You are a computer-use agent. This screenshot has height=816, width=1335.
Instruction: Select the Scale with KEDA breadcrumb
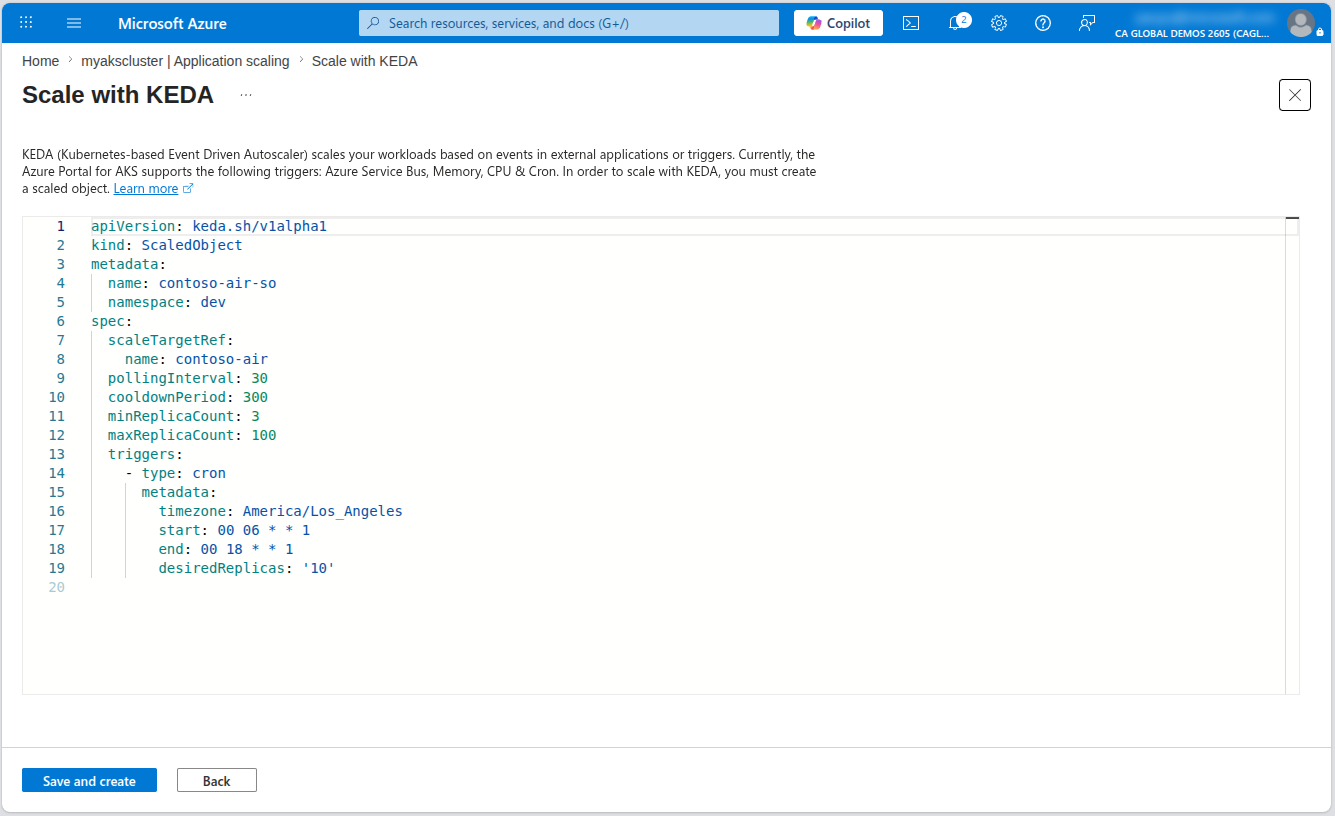point(365,61)
